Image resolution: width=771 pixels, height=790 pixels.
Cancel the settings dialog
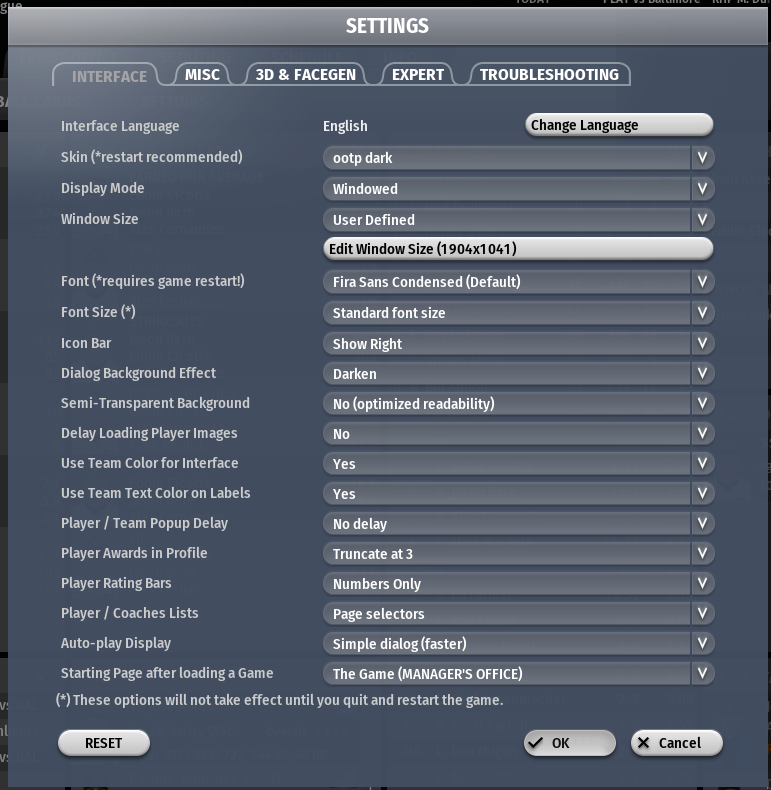coord(676,743)
